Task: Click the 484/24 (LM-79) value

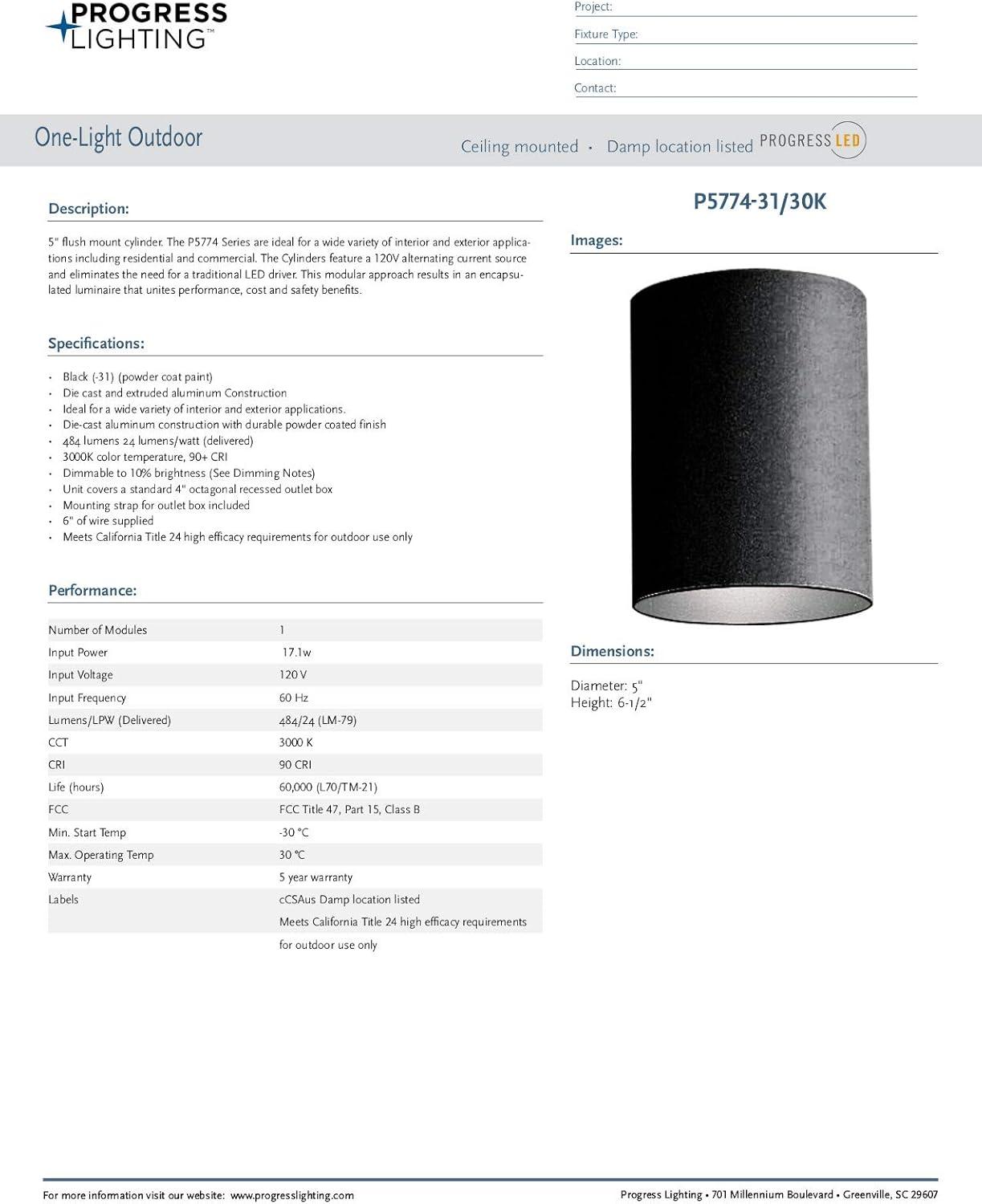Action: coord(318,720)
